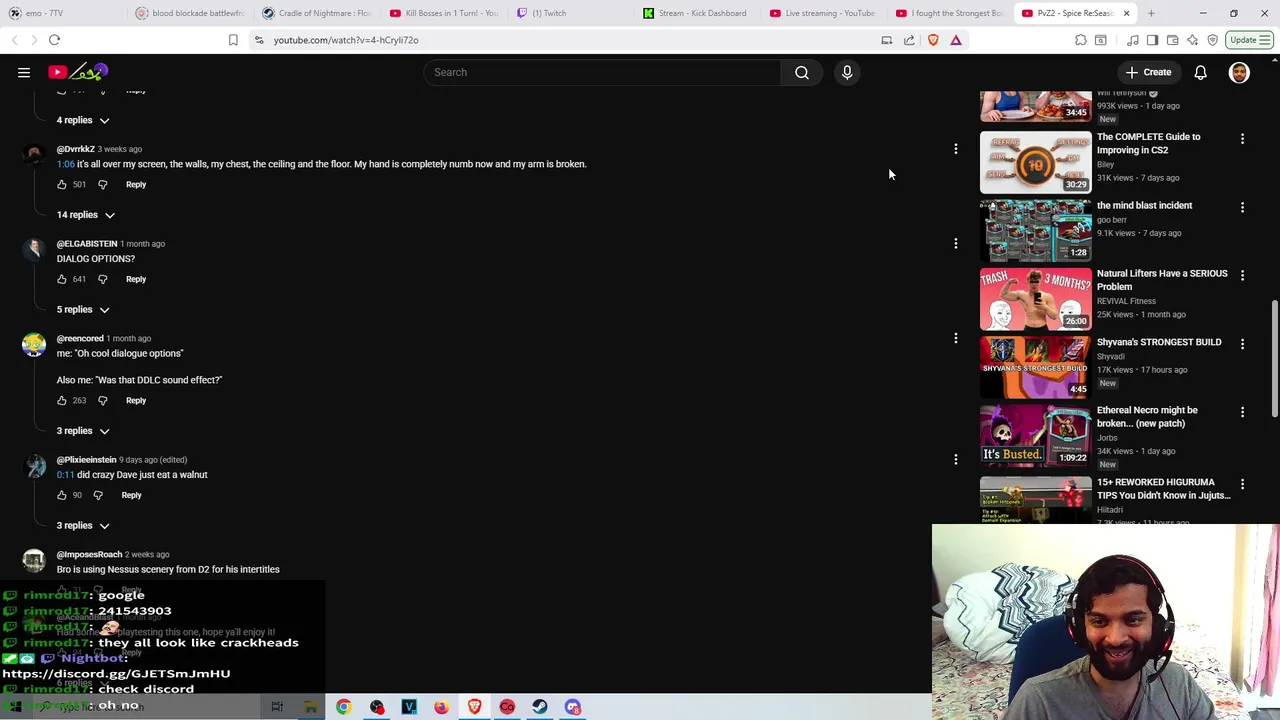
Task: Click the Create button
Action: click(x=1148, y=72)
